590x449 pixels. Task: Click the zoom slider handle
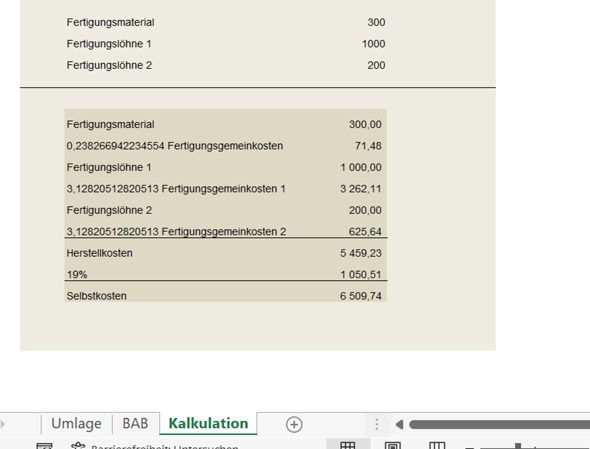[x=518, y=446]
